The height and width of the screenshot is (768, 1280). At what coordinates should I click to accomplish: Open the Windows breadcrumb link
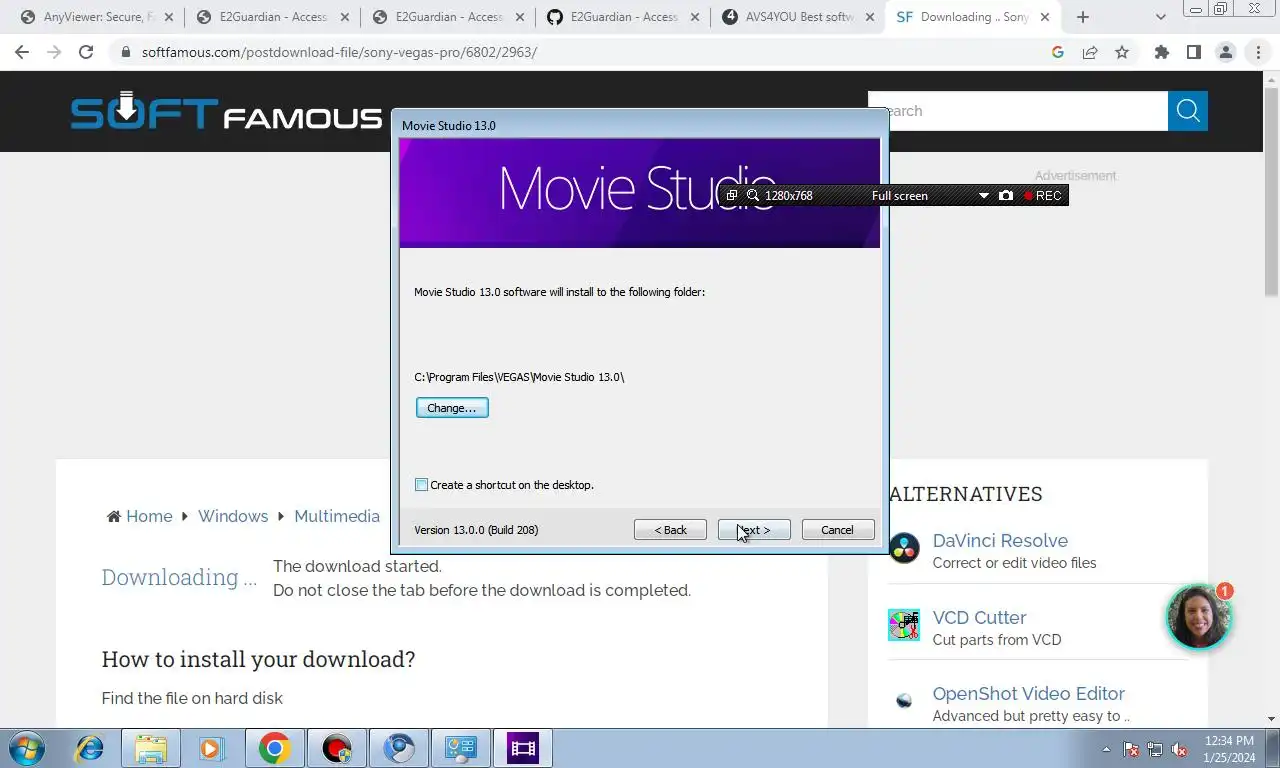(x=233, y=516)
